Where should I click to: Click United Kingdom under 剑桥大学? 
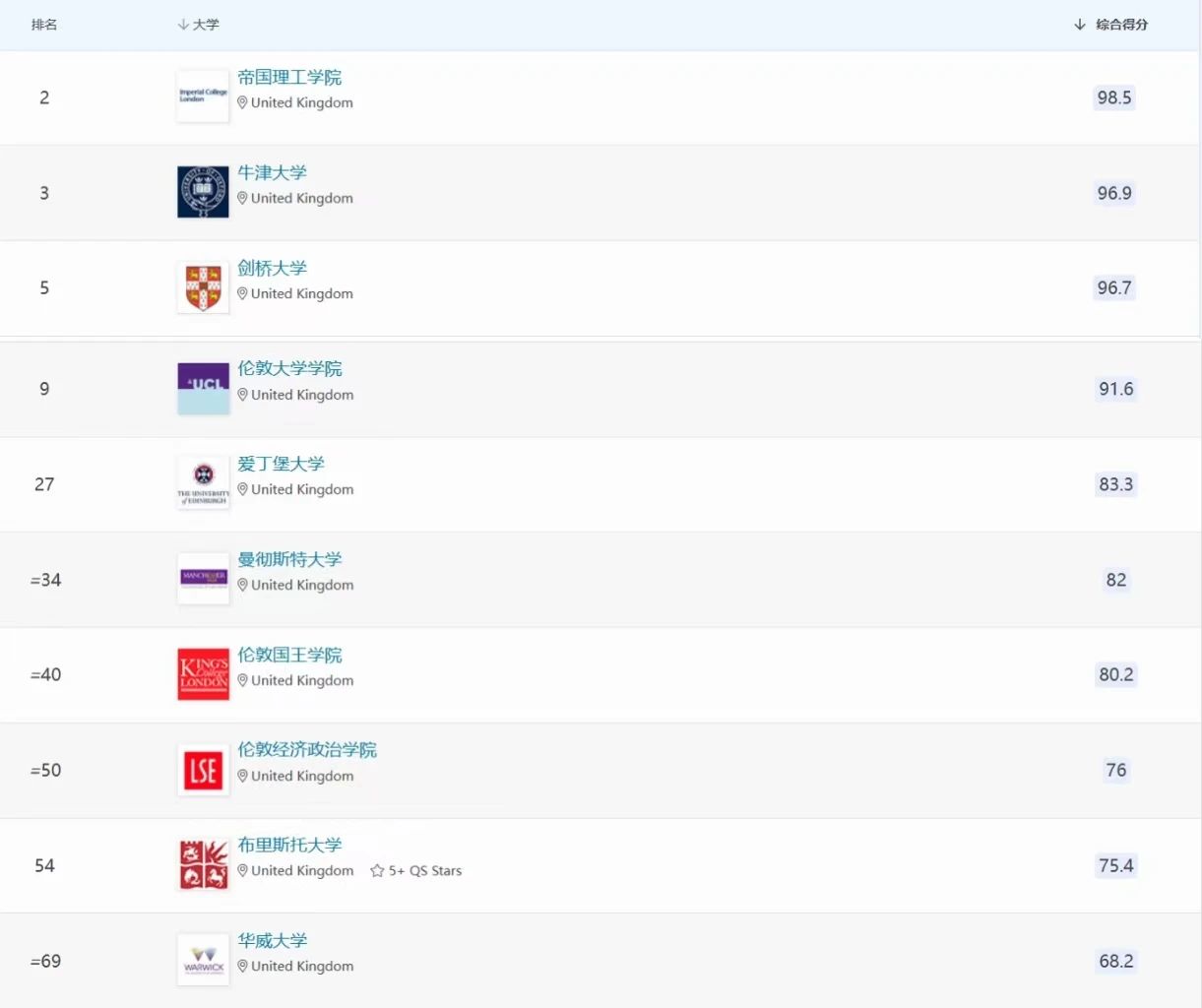coord(301,293)
